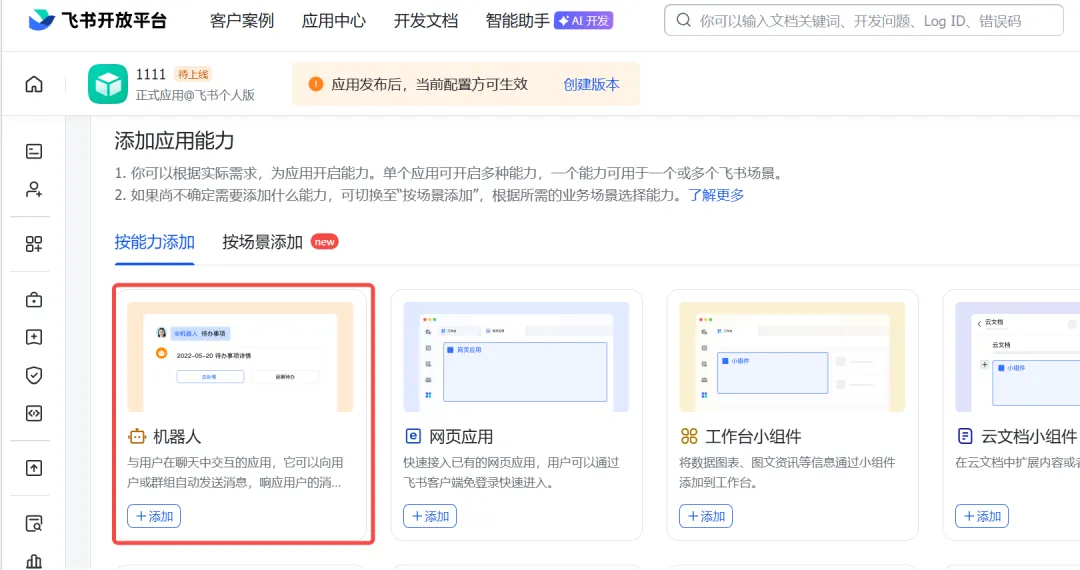This screenshot has width=1080, height=570.
Task: Click the Feishu Open Platform bird logo
Action: [41, 19]
